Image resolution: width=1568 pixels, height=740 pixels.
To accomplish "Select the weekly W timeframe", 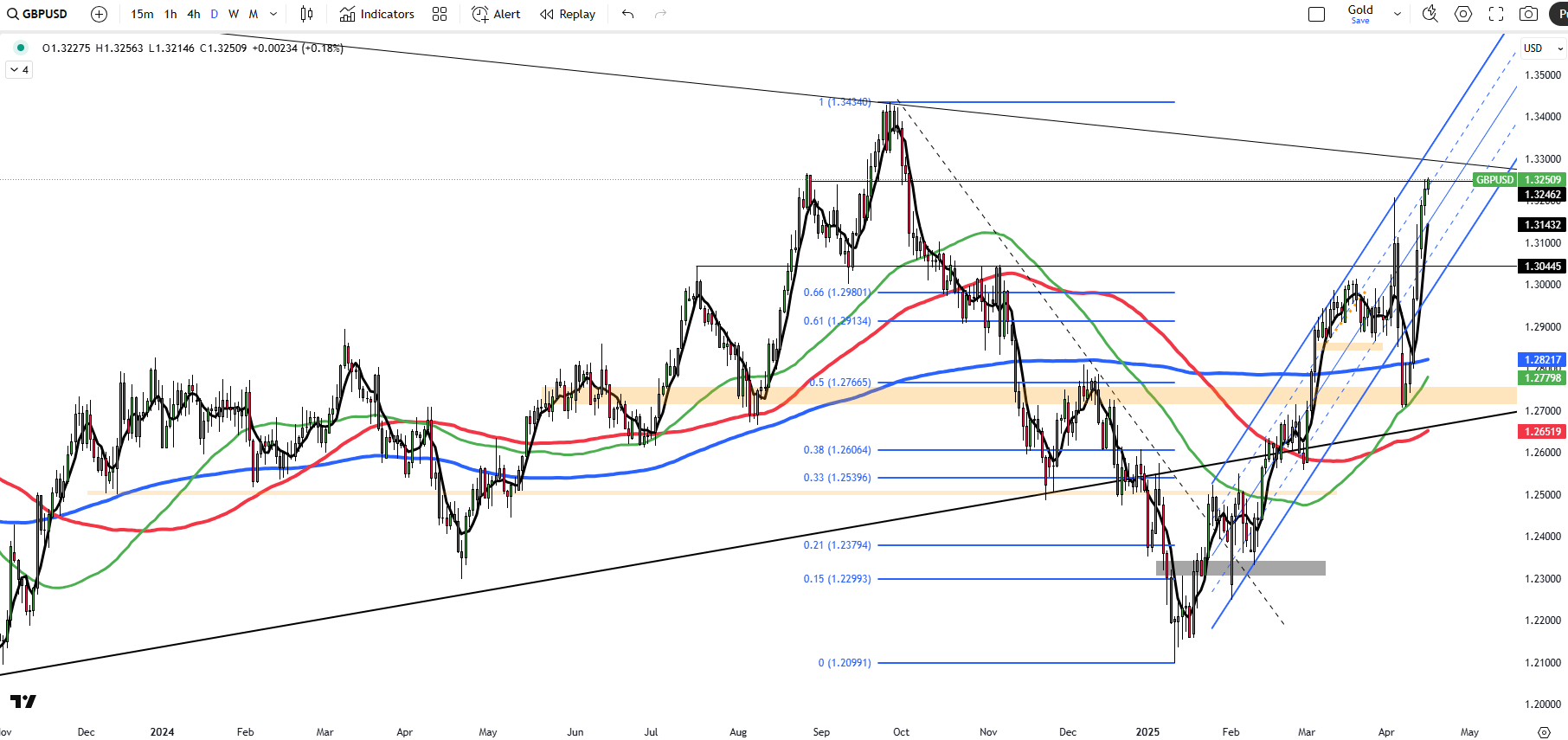I will [234, 14].
